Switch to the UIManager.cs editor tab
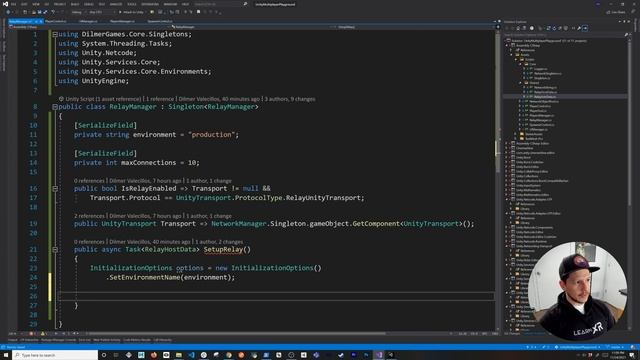The height and width of the screenshot is (360, 640). pos(88,21)
